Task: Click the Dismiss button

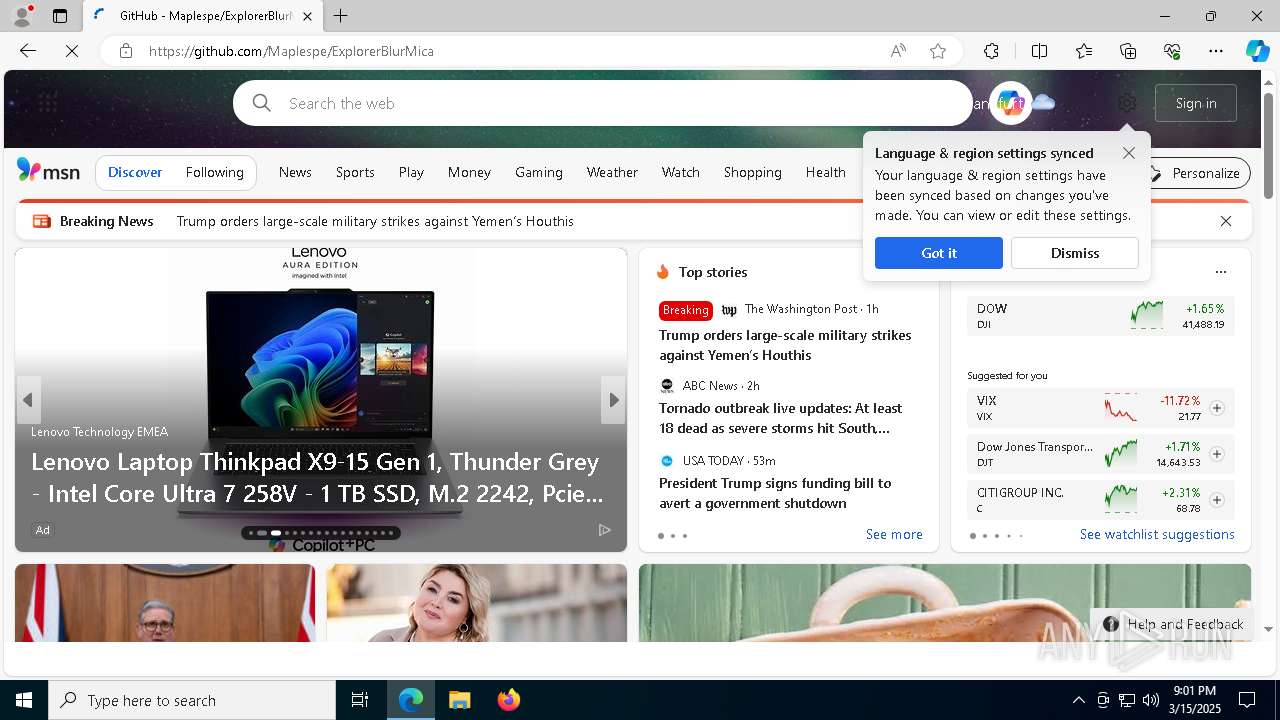Action: [1075, 253]
